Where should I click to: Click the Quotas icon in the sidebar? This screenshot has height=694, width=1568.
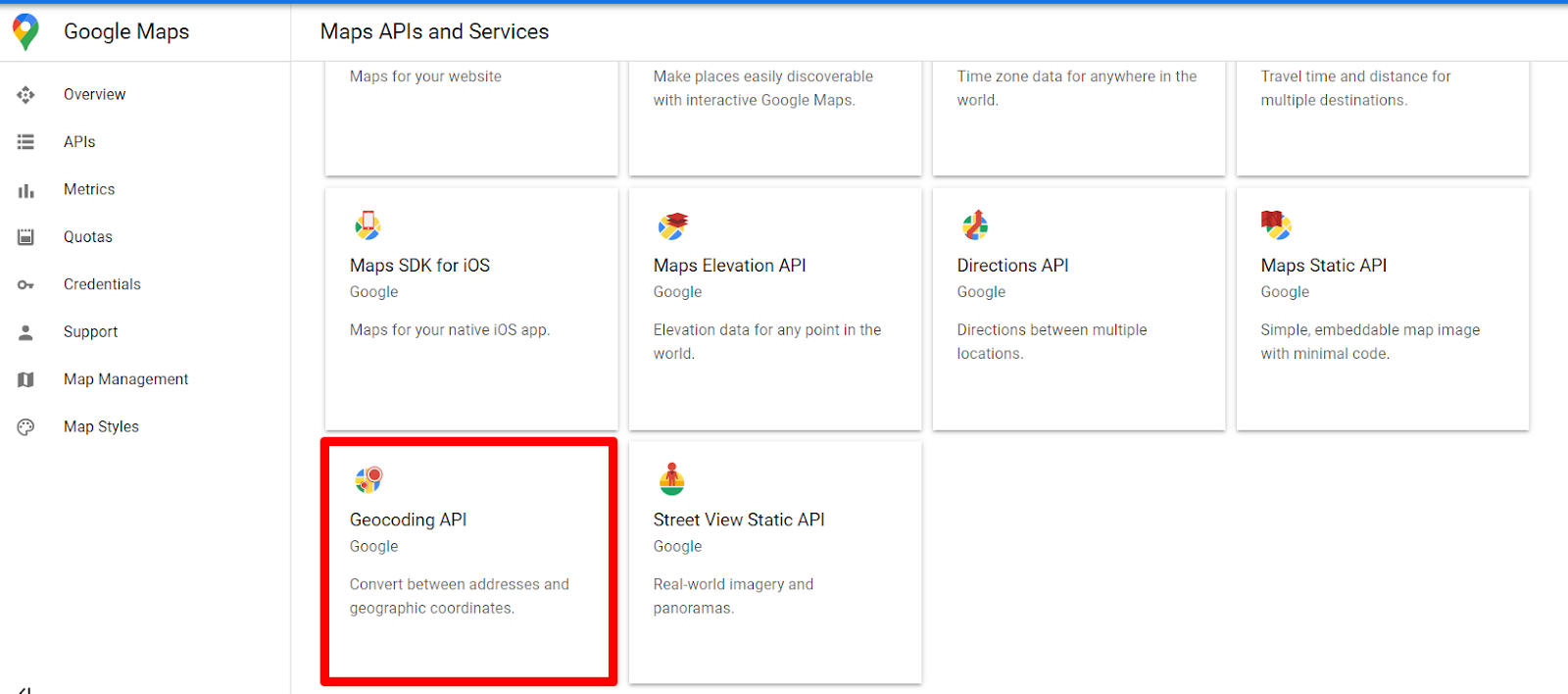(25, 237)
